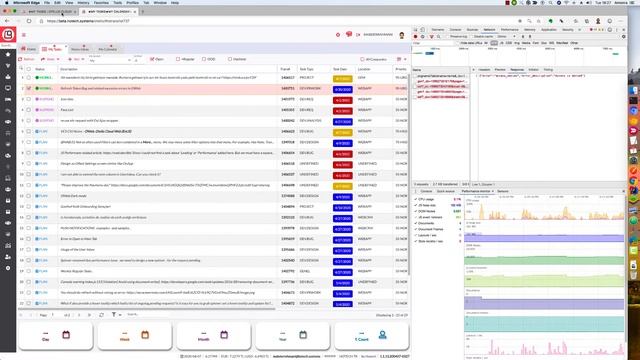Click the browser reload icon
Screen dimensions: 640x360
click(x=29, y=21)
